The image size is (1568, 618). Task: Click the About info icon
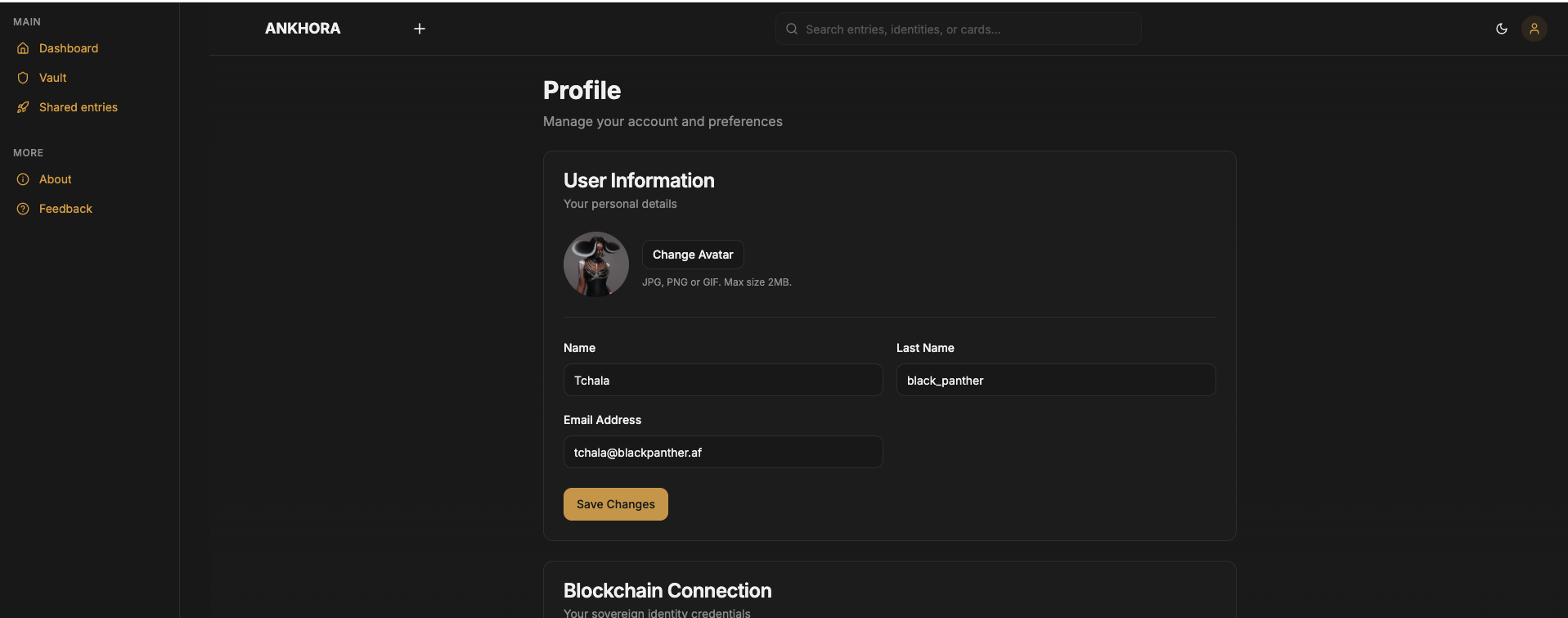(x=23, y=179)
